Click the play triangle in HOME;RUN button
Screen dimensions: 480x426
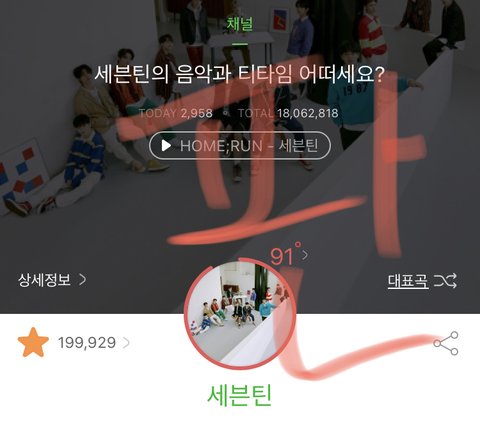[x=166, y=146]
